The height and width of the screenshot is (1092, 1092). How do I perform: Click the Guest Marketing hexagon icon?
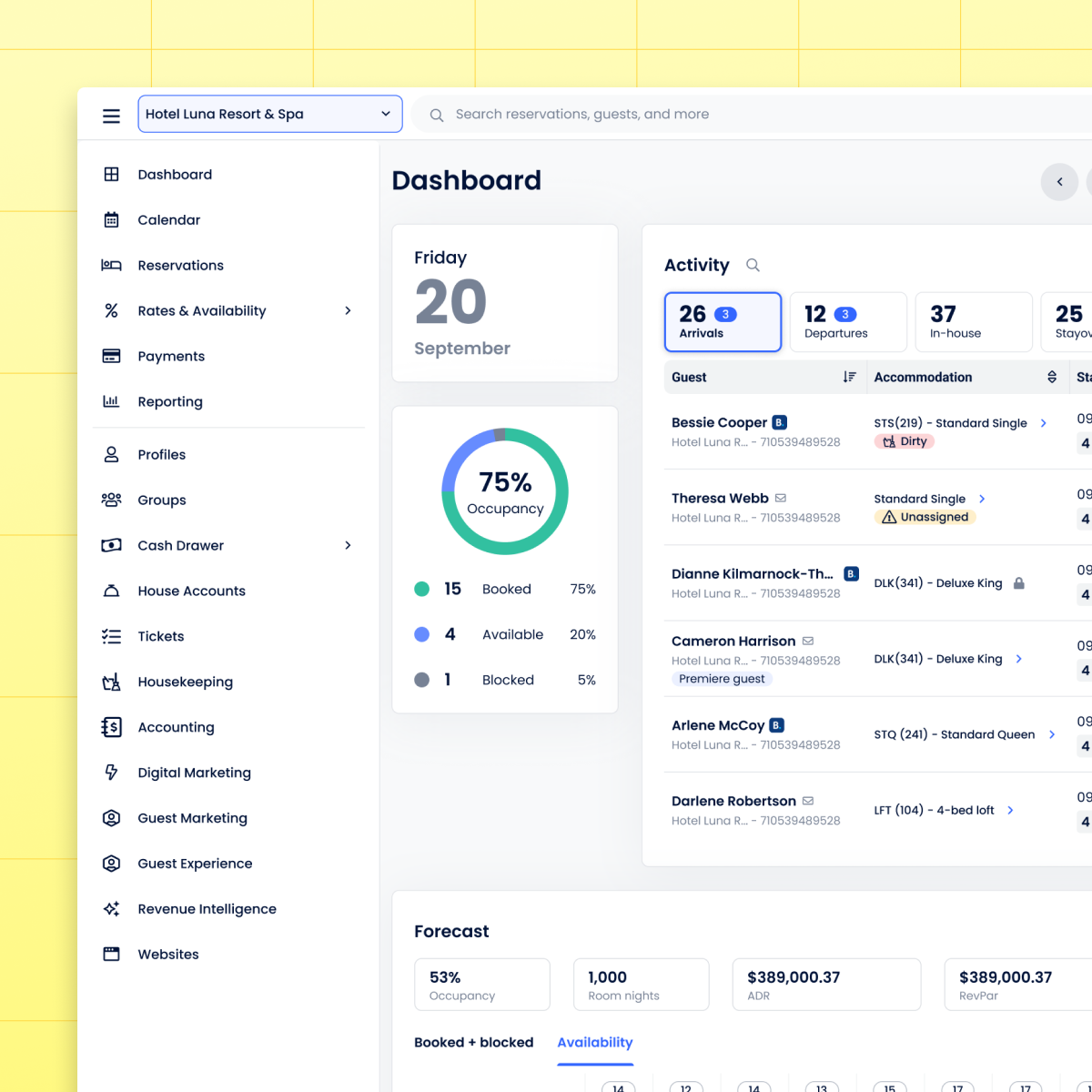111,818
